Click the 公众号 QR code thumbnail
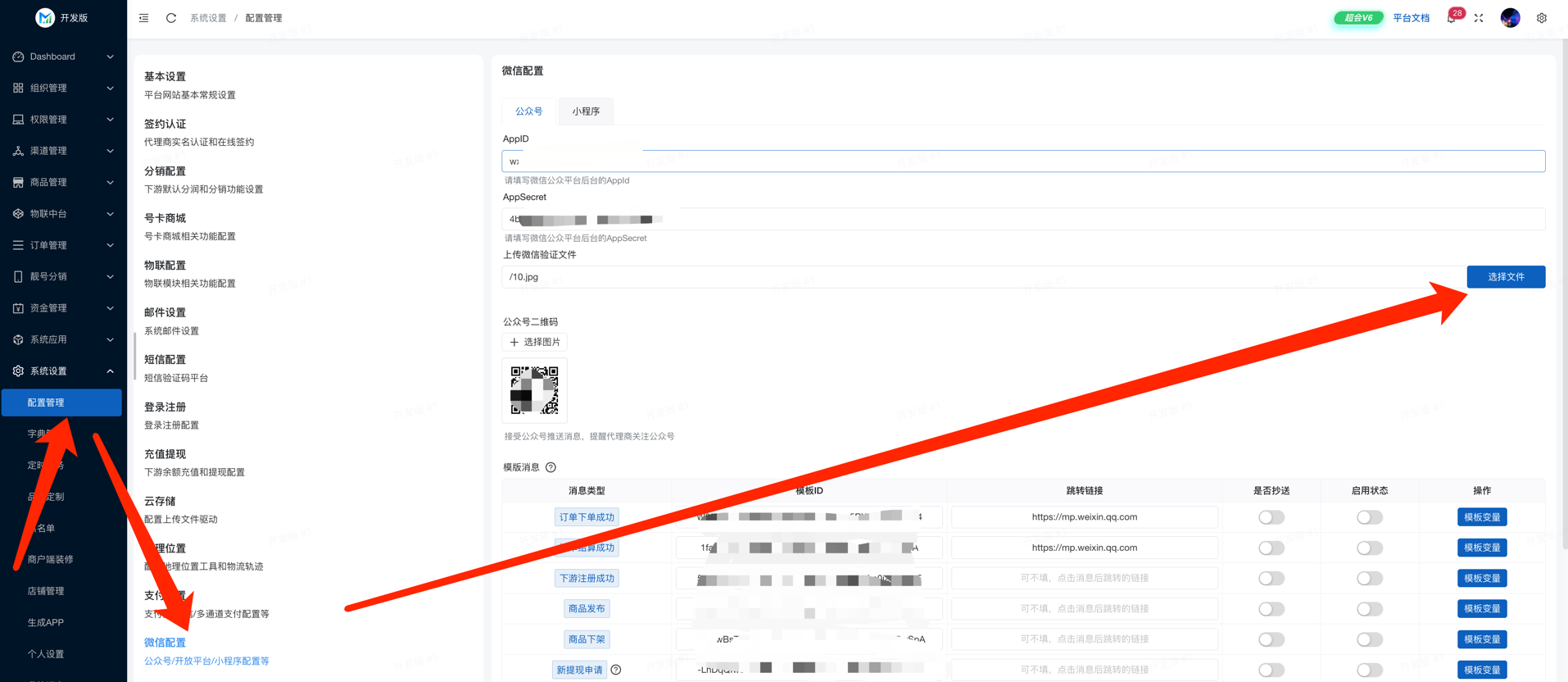 point(534,390)
